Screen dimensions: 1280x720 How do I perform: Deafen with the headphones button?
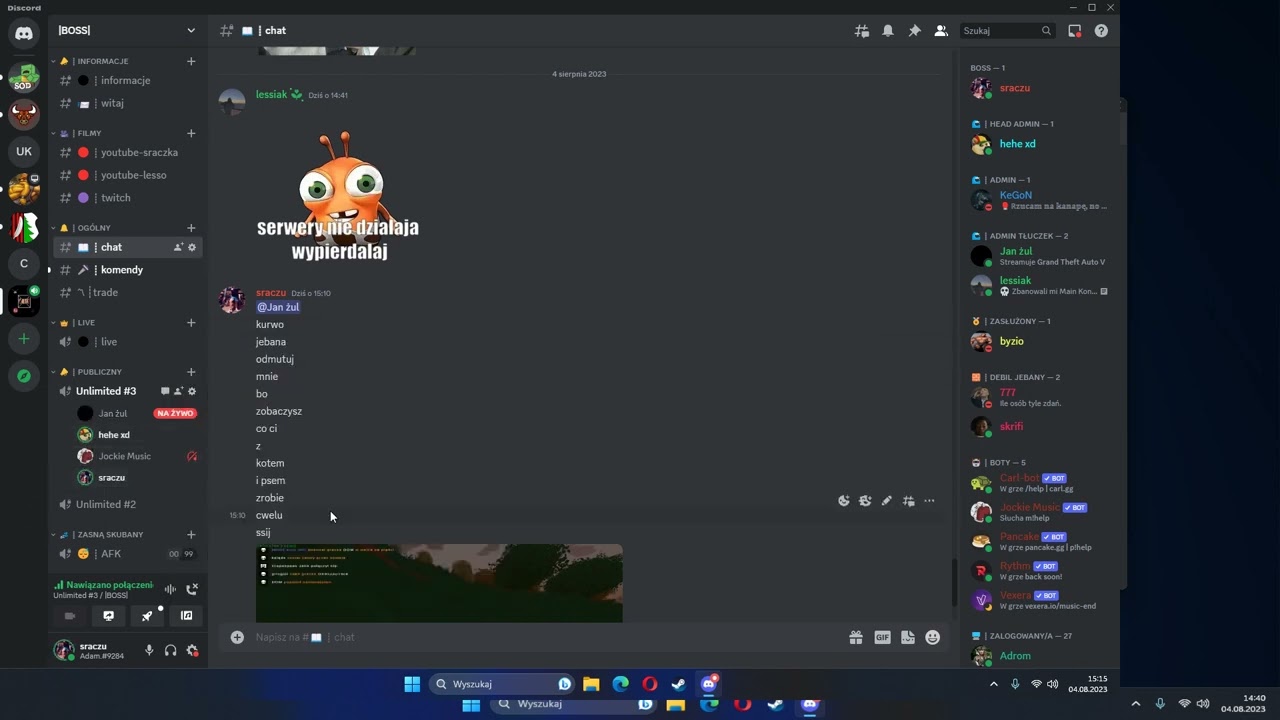(x=170, y=651)
